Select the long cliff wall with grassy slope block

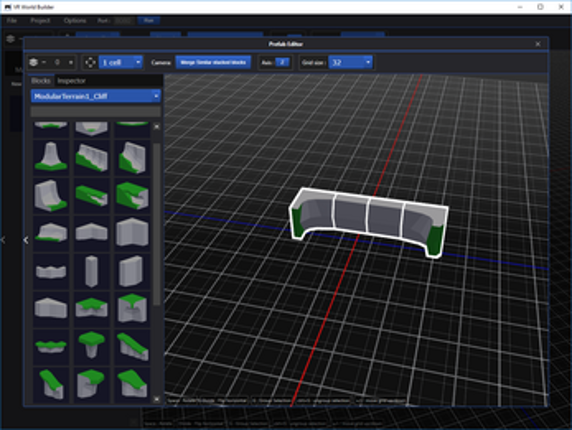tap(92, 157)
